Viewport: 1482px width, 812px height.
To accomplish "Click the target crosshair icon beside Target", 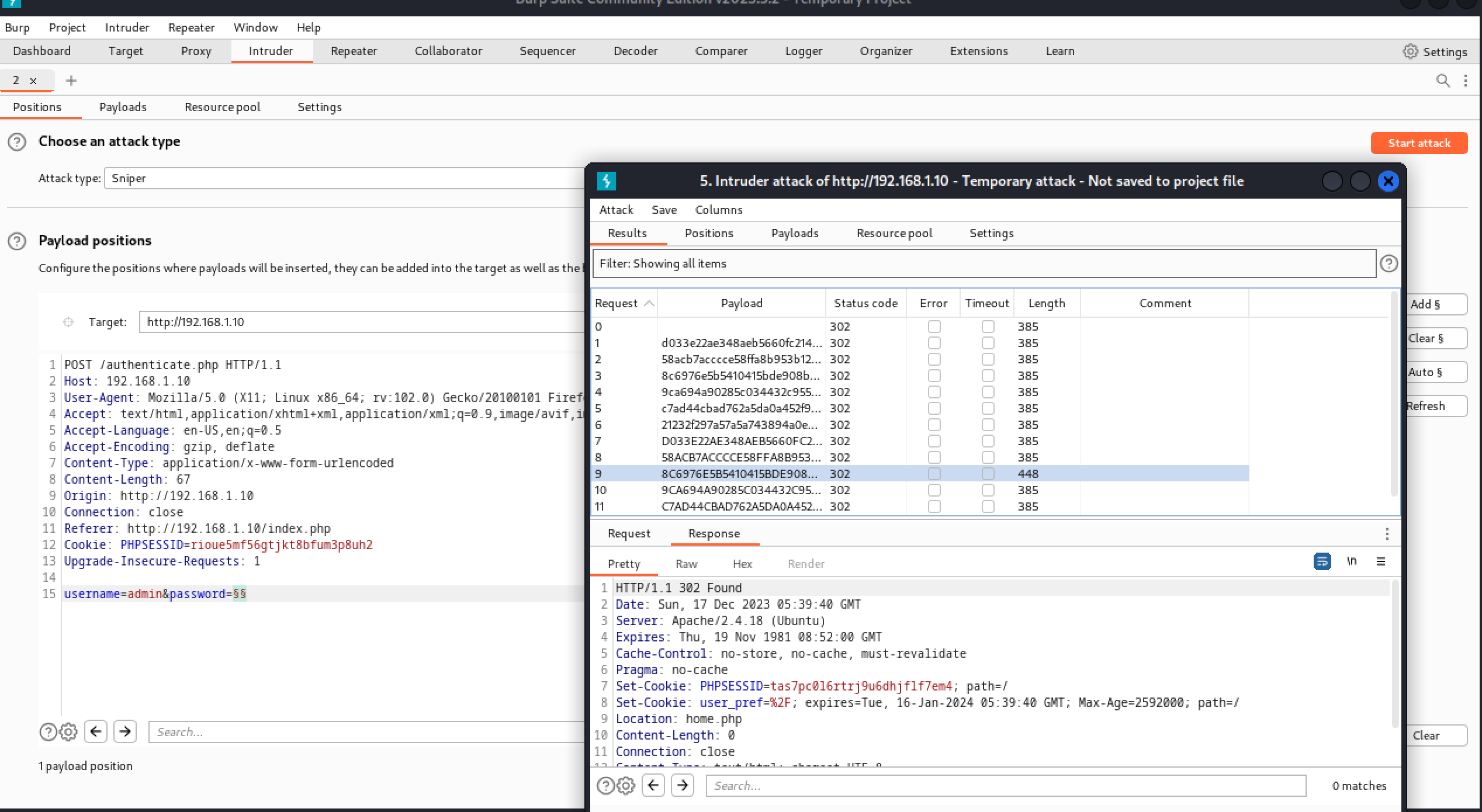I will click(68, 322).
